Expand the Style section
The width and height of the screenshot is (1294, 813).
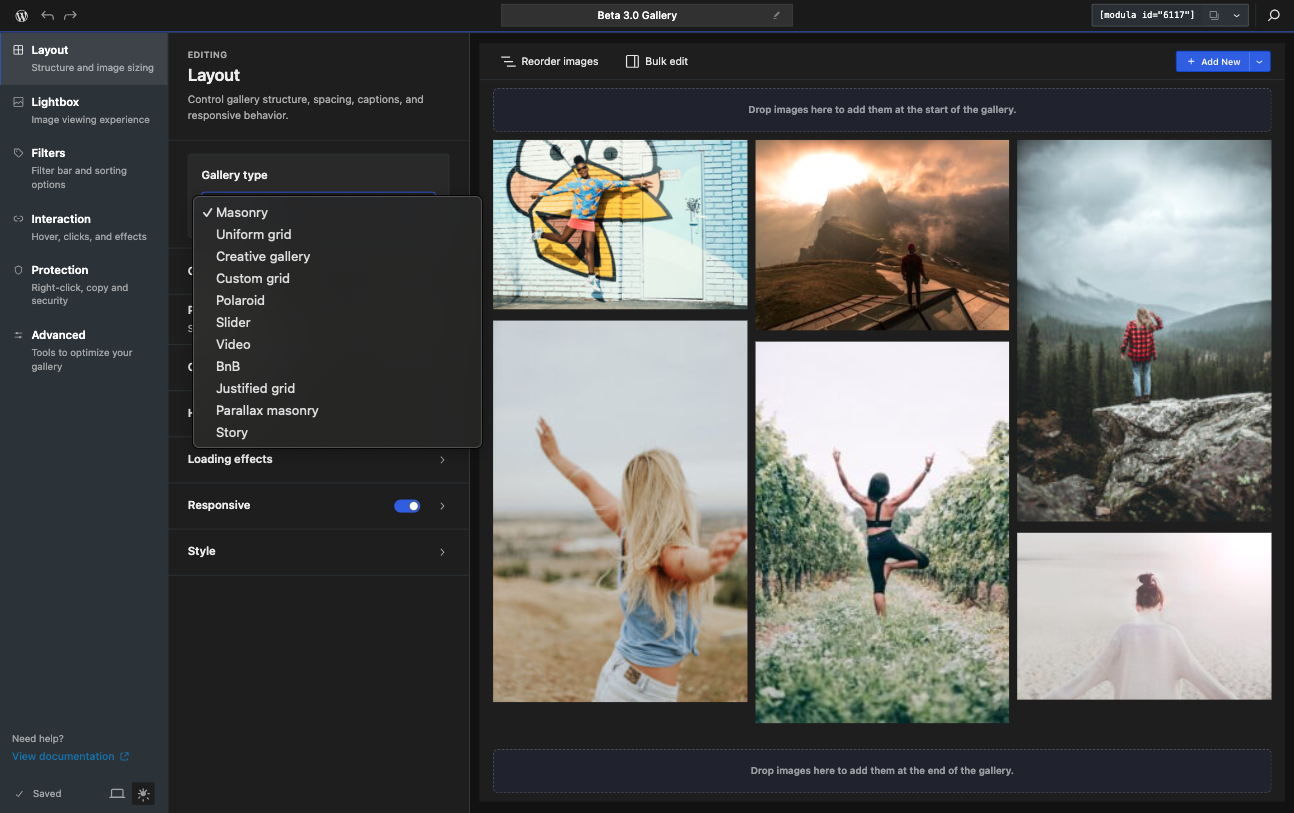pos(318,552)
